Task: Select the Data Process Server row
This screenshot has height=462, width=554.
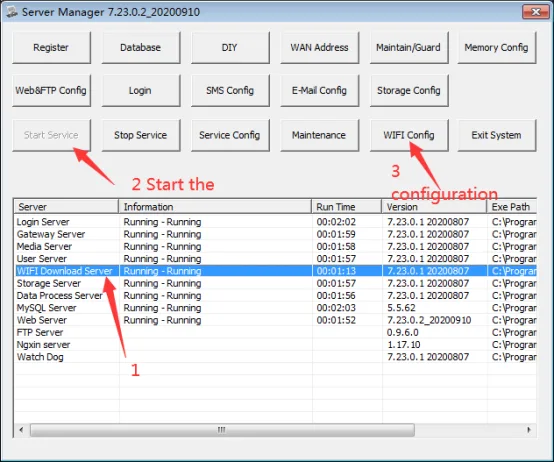Action: pyautogui.click(x=275, y=296)
